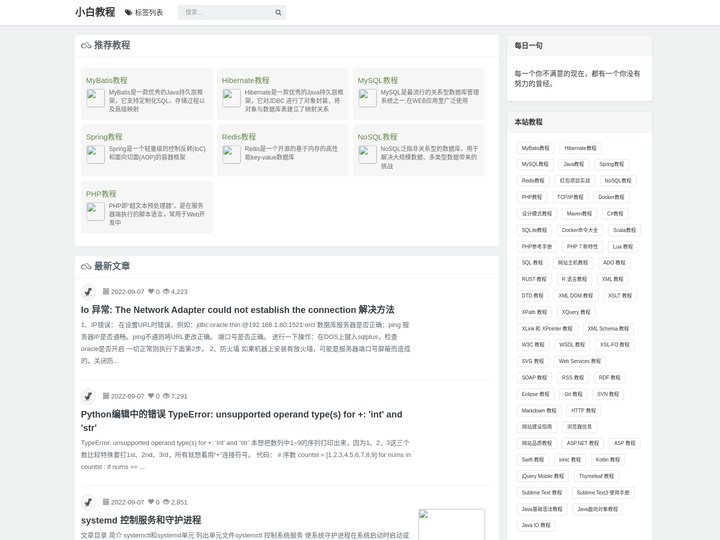Screen dimensions: 720x540
Task: Click the author avatar icon of the Io 异常 article
Action: (x=88, y=292)
